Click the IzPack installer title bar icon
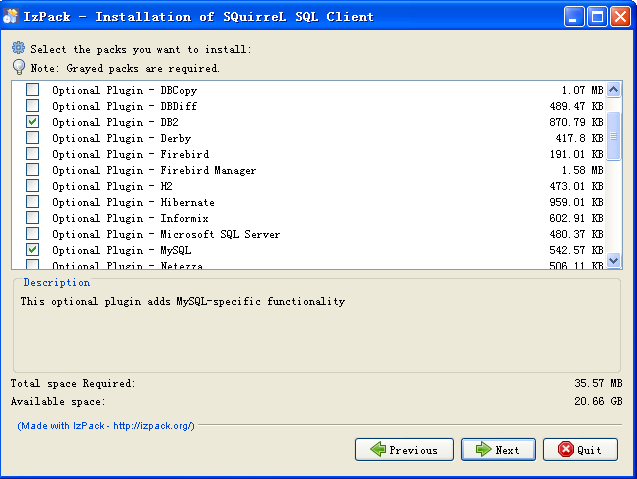 (x=11, y=16)
